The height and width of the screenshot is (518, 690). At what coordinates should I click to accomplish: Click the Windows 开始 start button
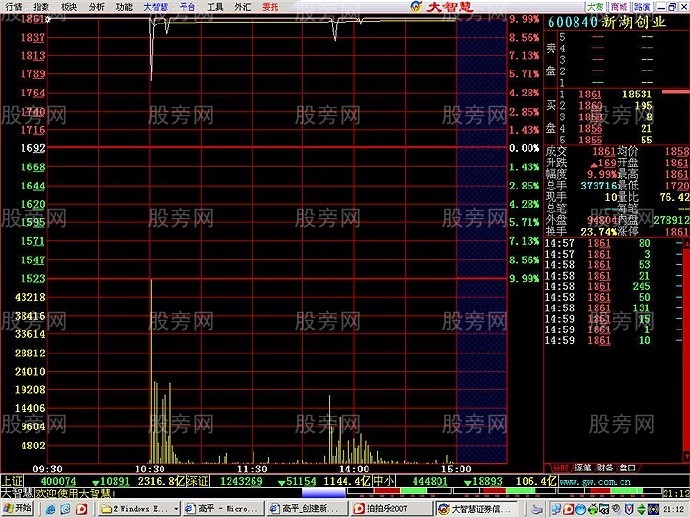click(x=17, y=509)
